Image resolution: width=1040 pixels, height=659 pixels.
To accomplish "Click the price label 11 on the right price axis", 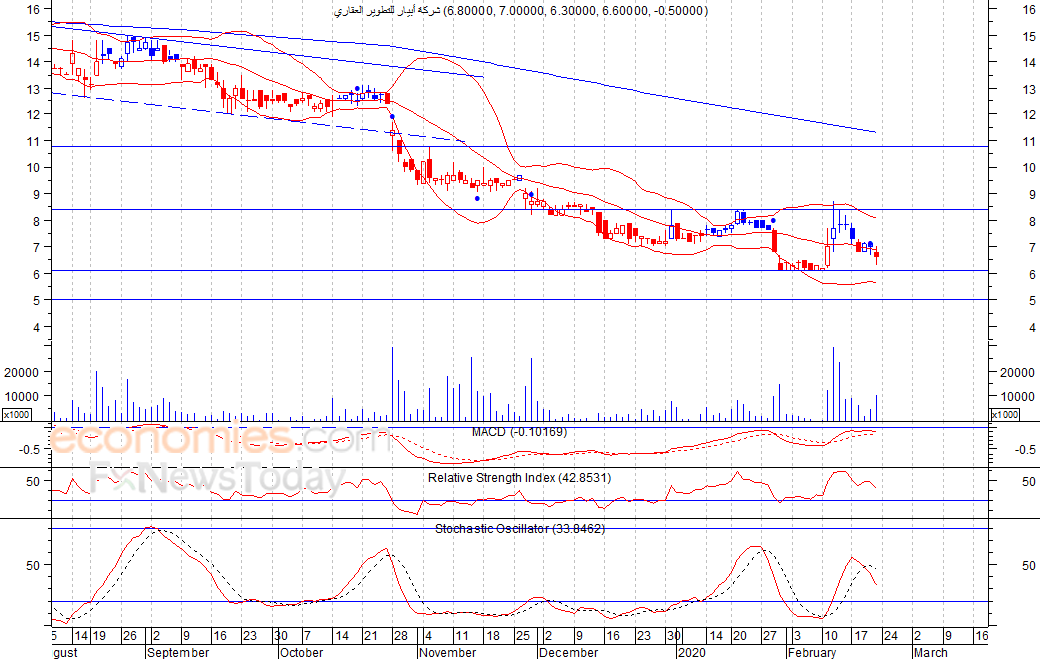I will pyautogui.click(x=1029, y=141).
